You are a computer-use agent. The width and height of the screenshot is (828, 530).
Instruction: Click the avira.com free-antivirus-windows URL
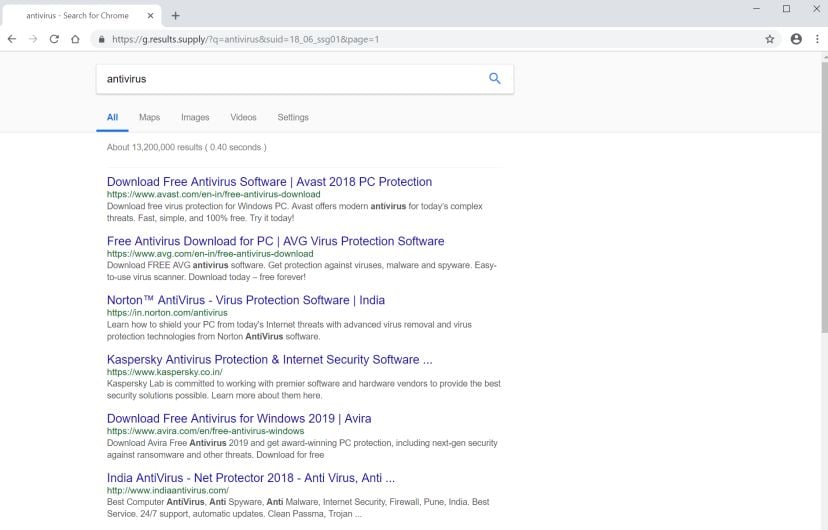coord(205,431)
